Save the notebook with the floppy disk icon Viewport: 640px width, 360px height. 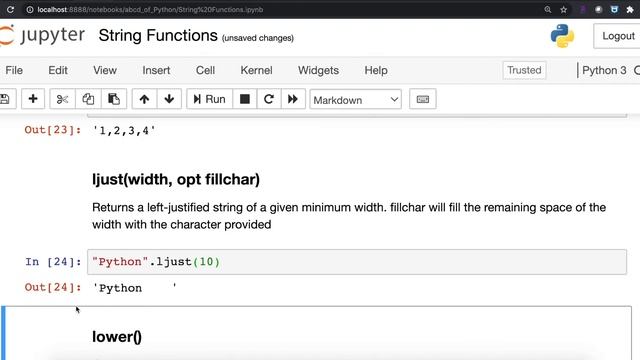5,99
